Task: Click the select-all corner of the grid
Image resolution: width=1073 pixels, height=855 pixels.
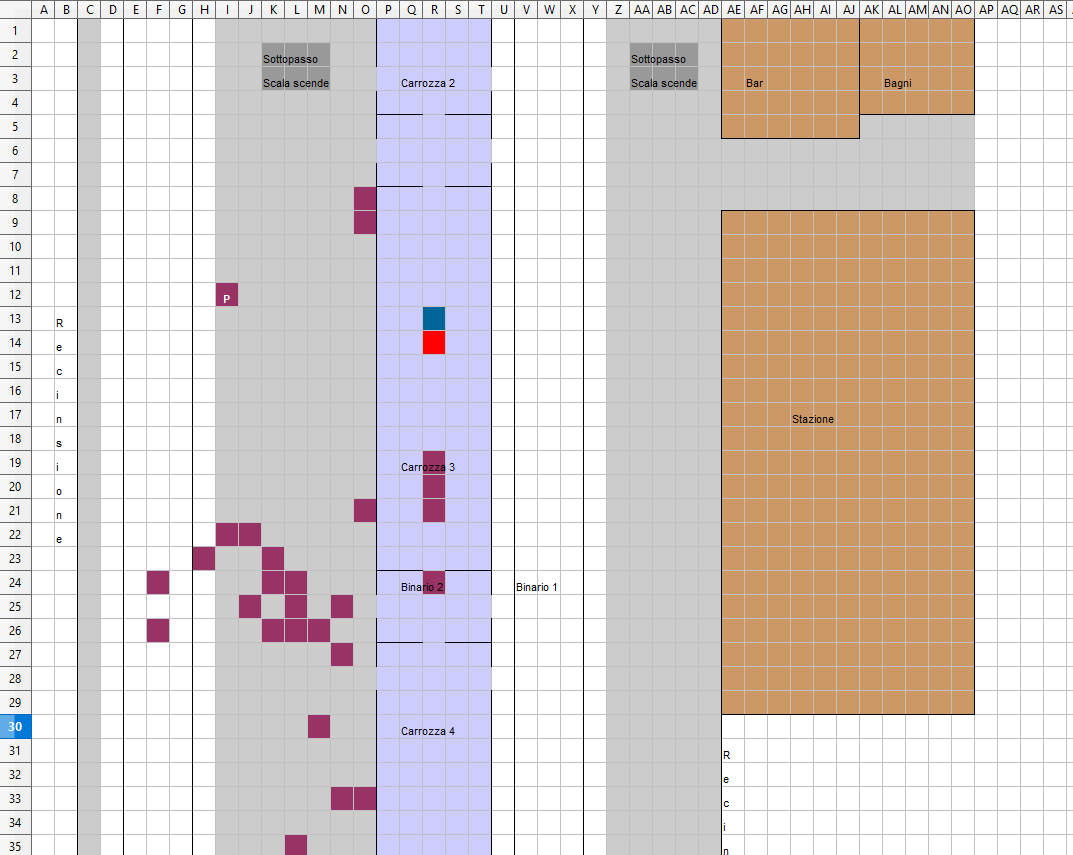Action: 16,9
